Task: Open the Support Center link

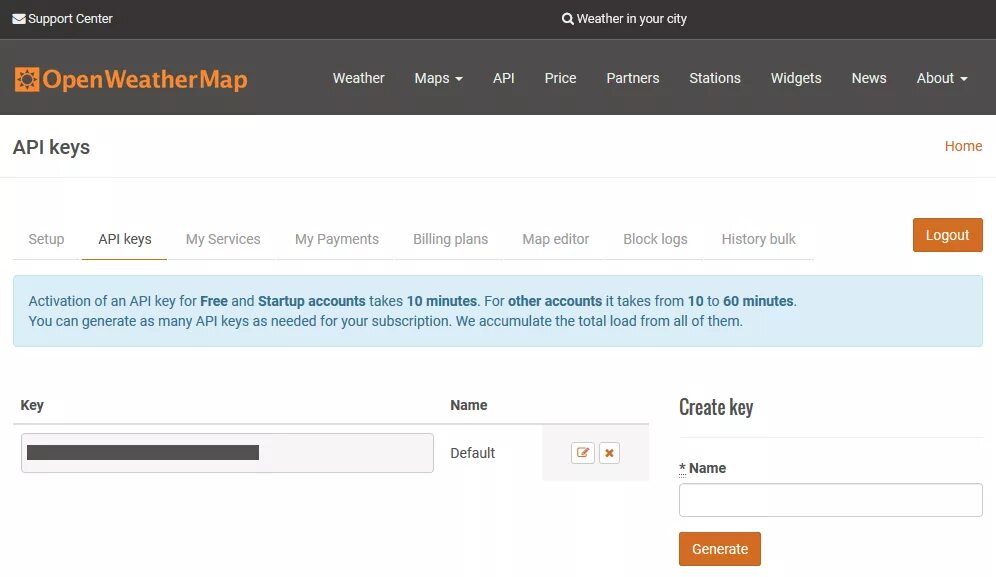Action: (x=70, y=19)
